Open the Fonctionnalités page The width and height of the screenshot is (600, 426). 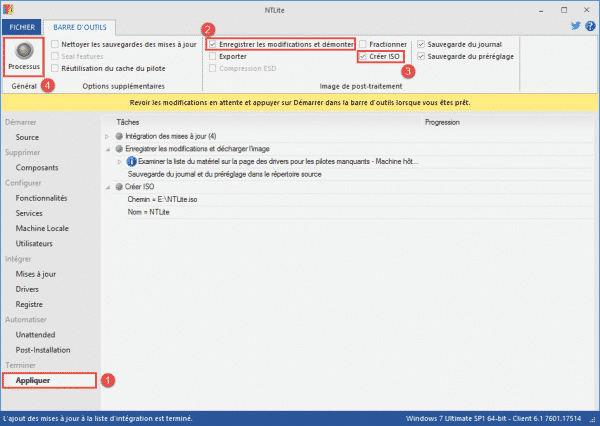[x=41, y=198]
